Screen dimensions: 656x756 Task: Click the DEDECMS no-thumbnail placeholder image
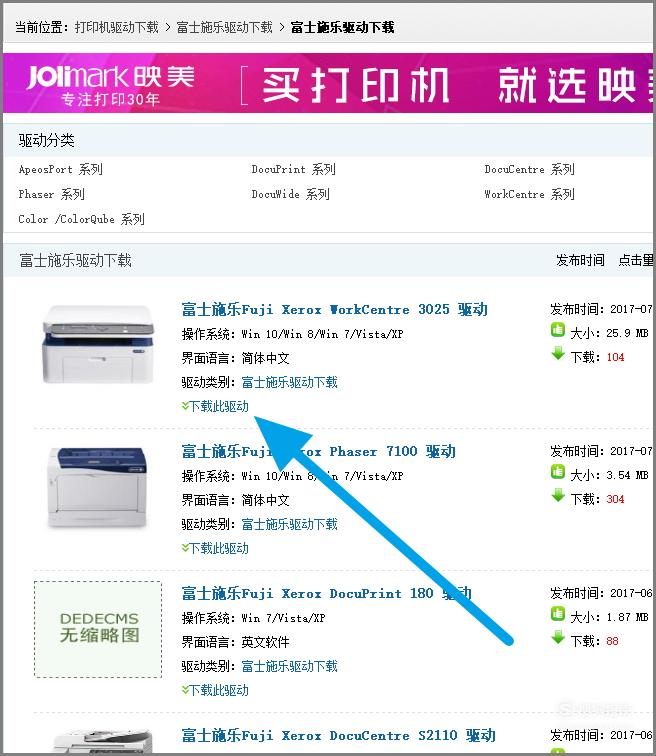pyautogui.click(x=98, y=629)
